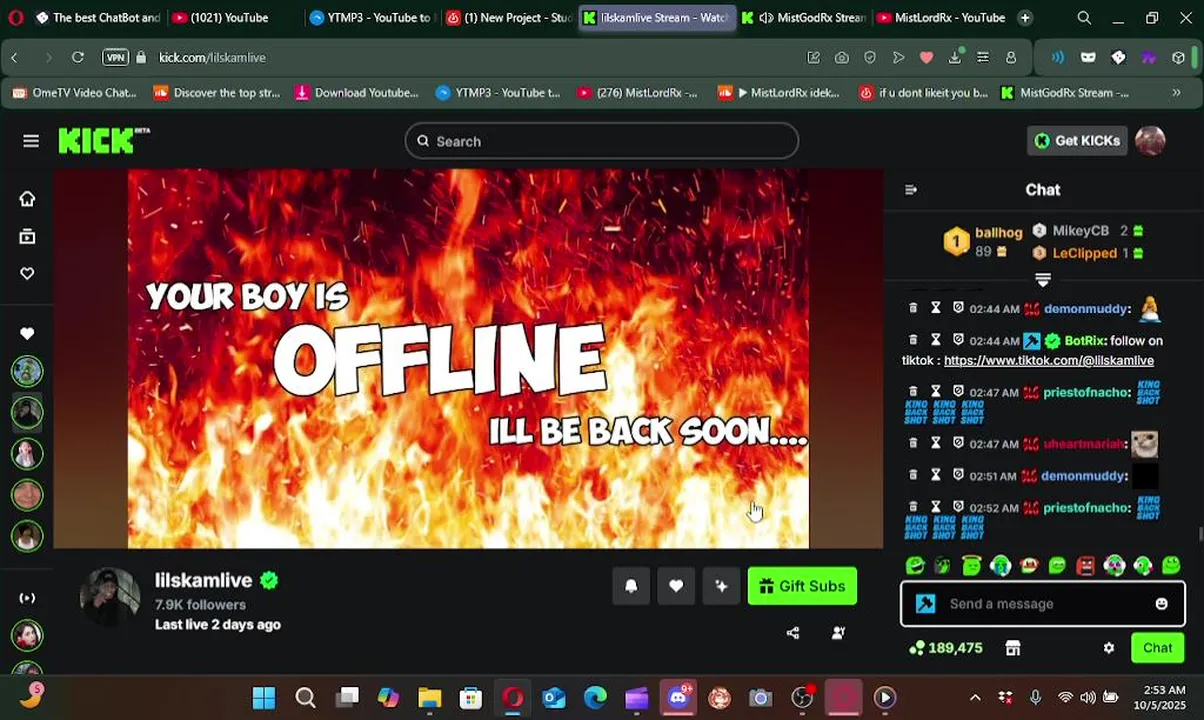Open user profile avatar menu

tap(1150, 141)
